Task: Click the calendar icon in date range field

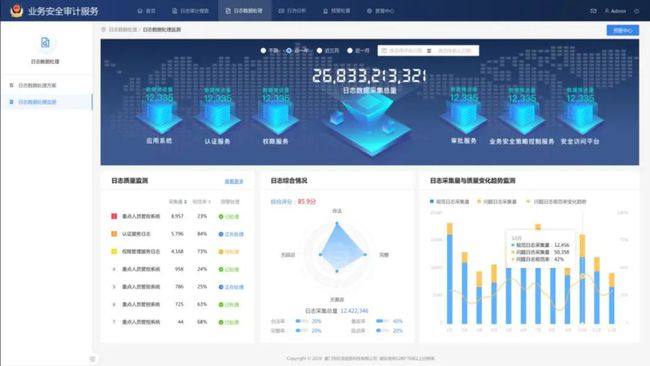Action: coord(384,51)
